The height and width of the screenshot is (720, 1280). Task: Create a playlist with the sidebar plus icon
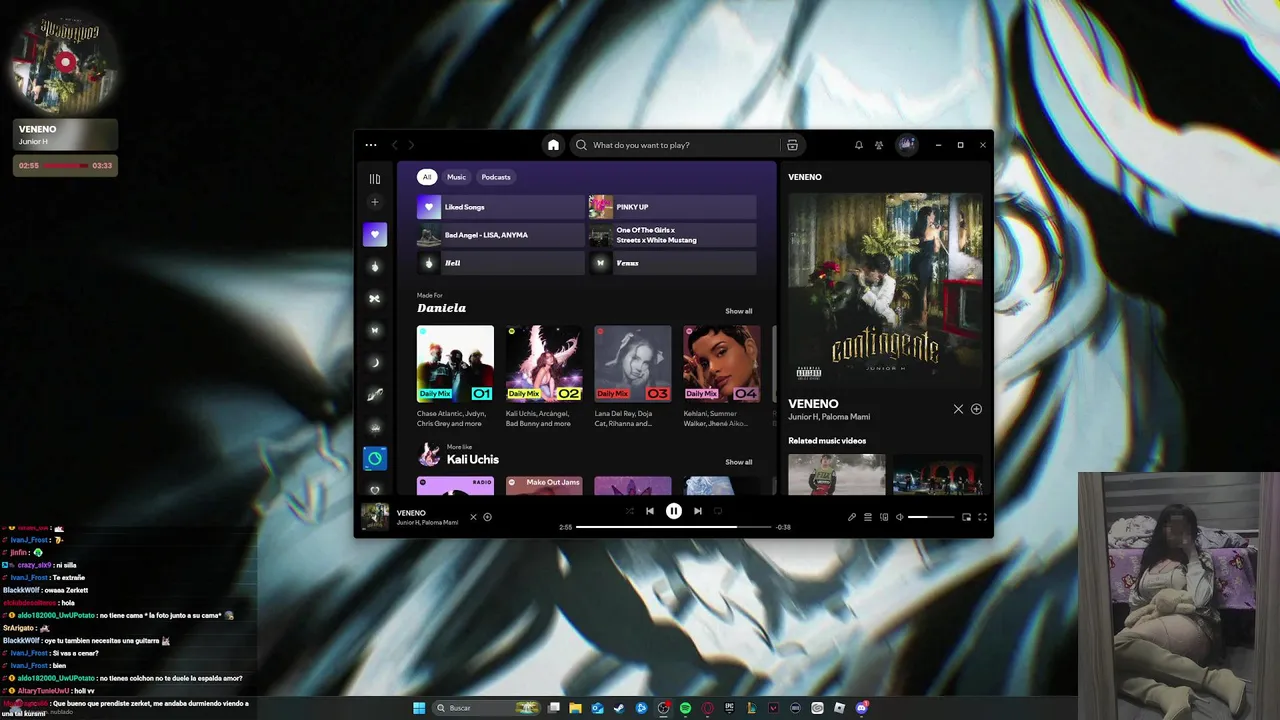[375, 202]
